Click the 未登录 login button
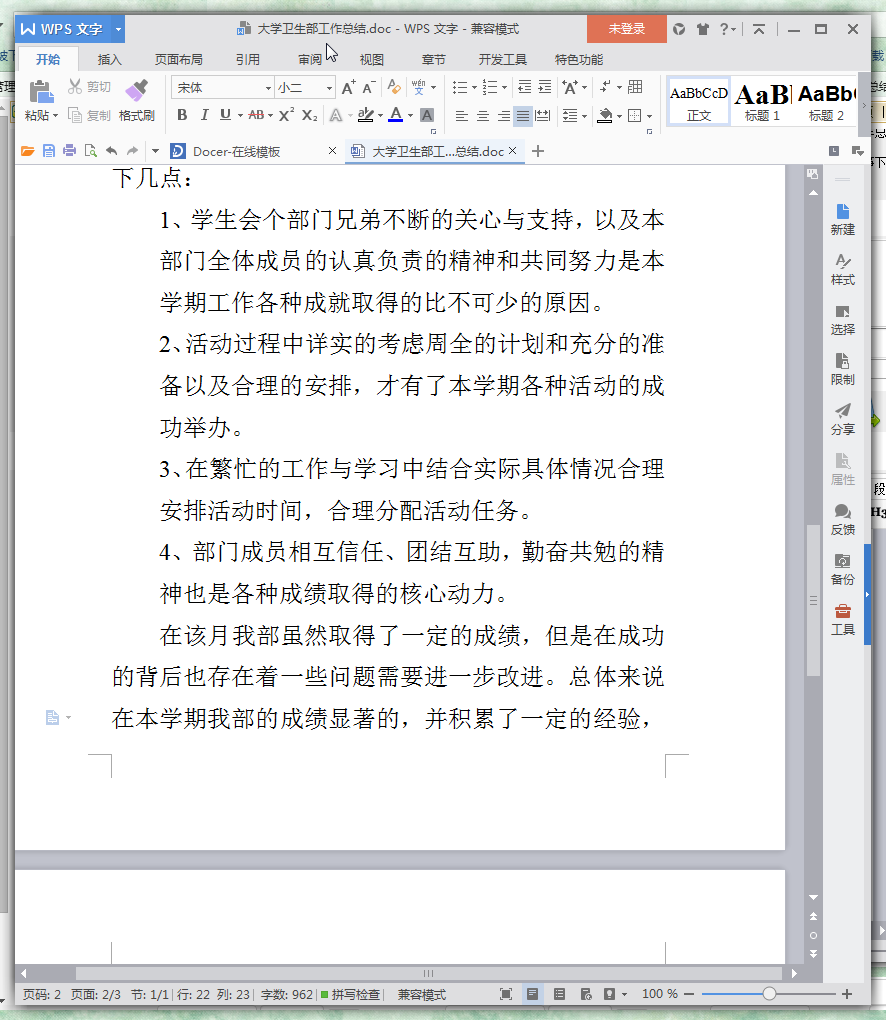886x1020 pixels. (626, 29)
